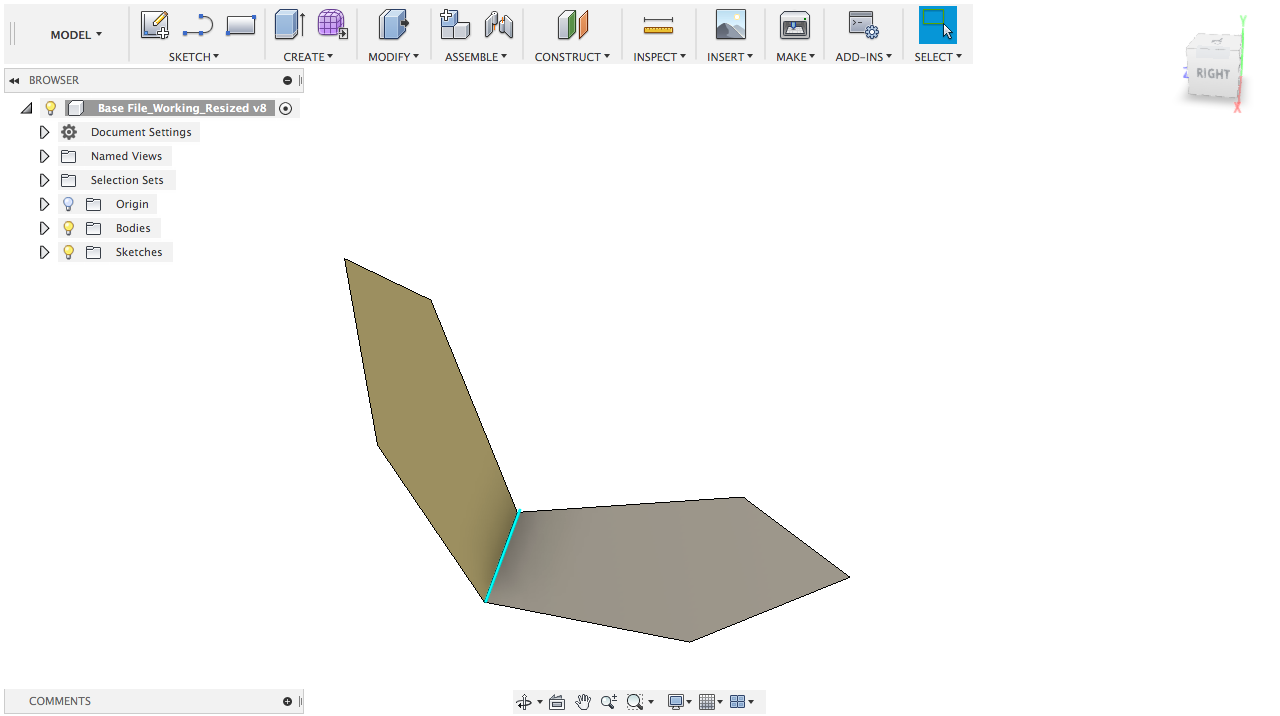Click the Selection Sets tree label
1280x716 pixels.
127,180
